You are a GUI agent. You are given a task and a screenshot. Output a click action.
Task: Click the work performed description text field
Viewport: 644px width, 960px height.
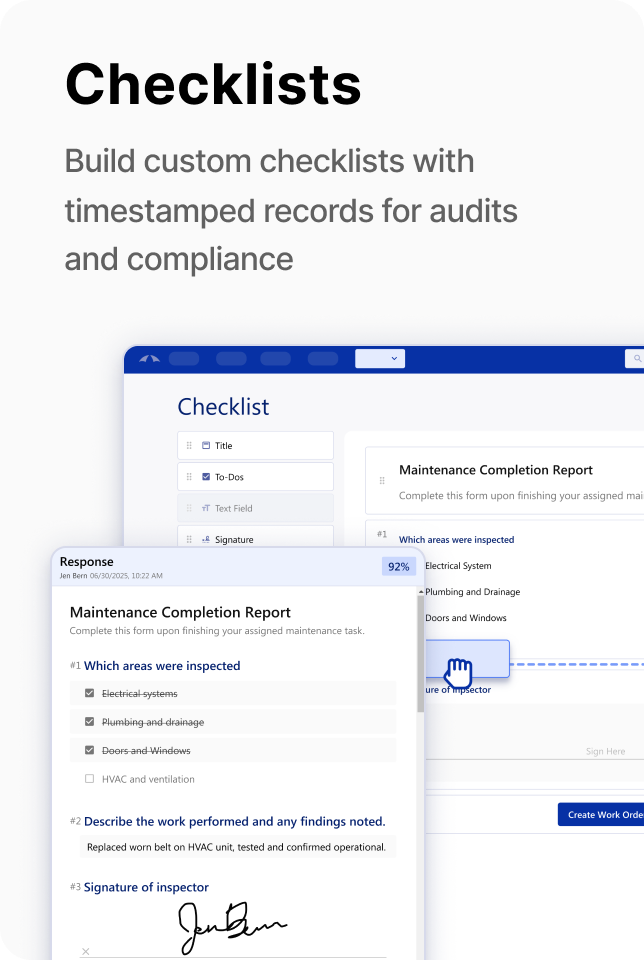coord(237,847)
